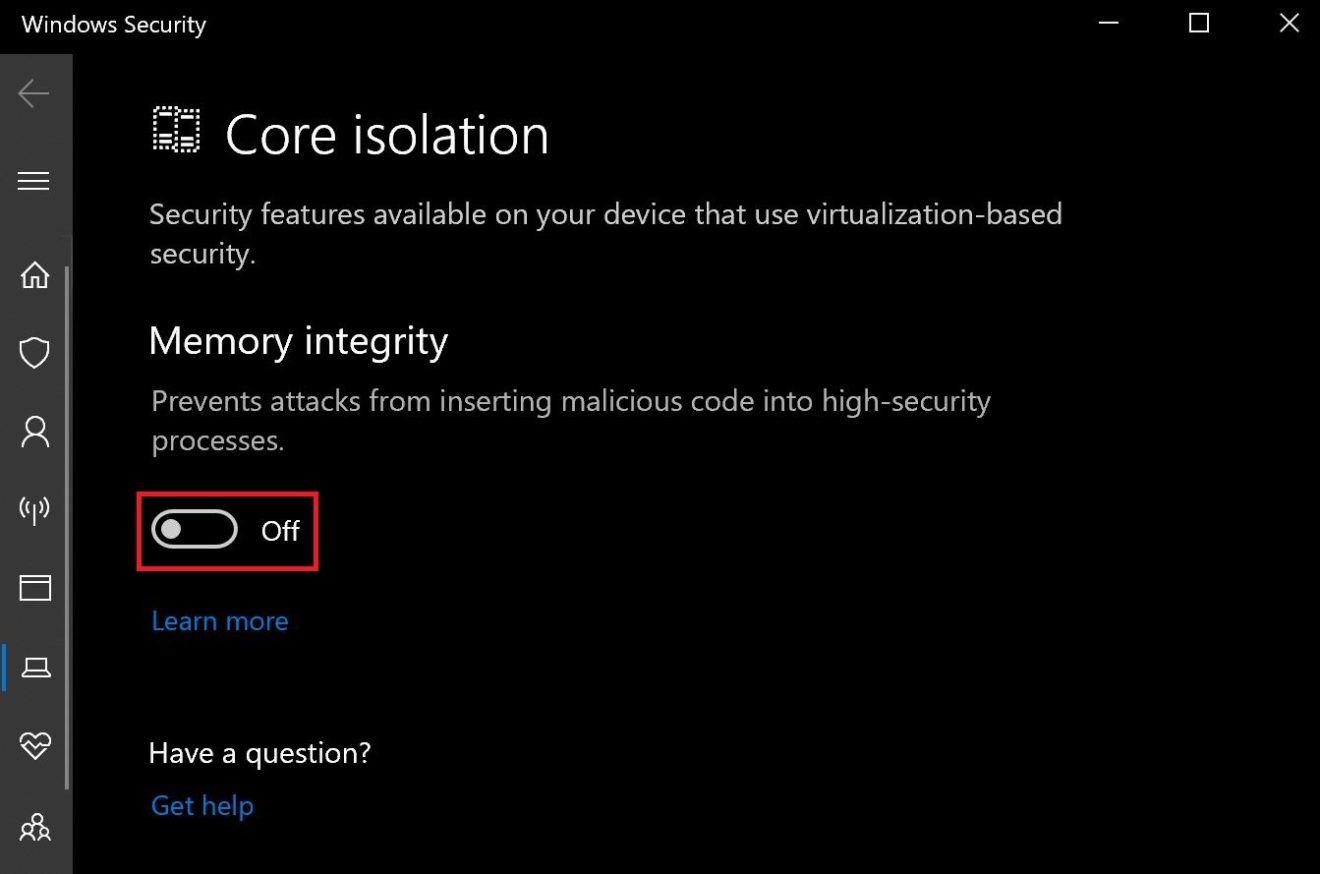Click the Get help link
This screenshot has width=1320, height=874.
click(202, 805)
